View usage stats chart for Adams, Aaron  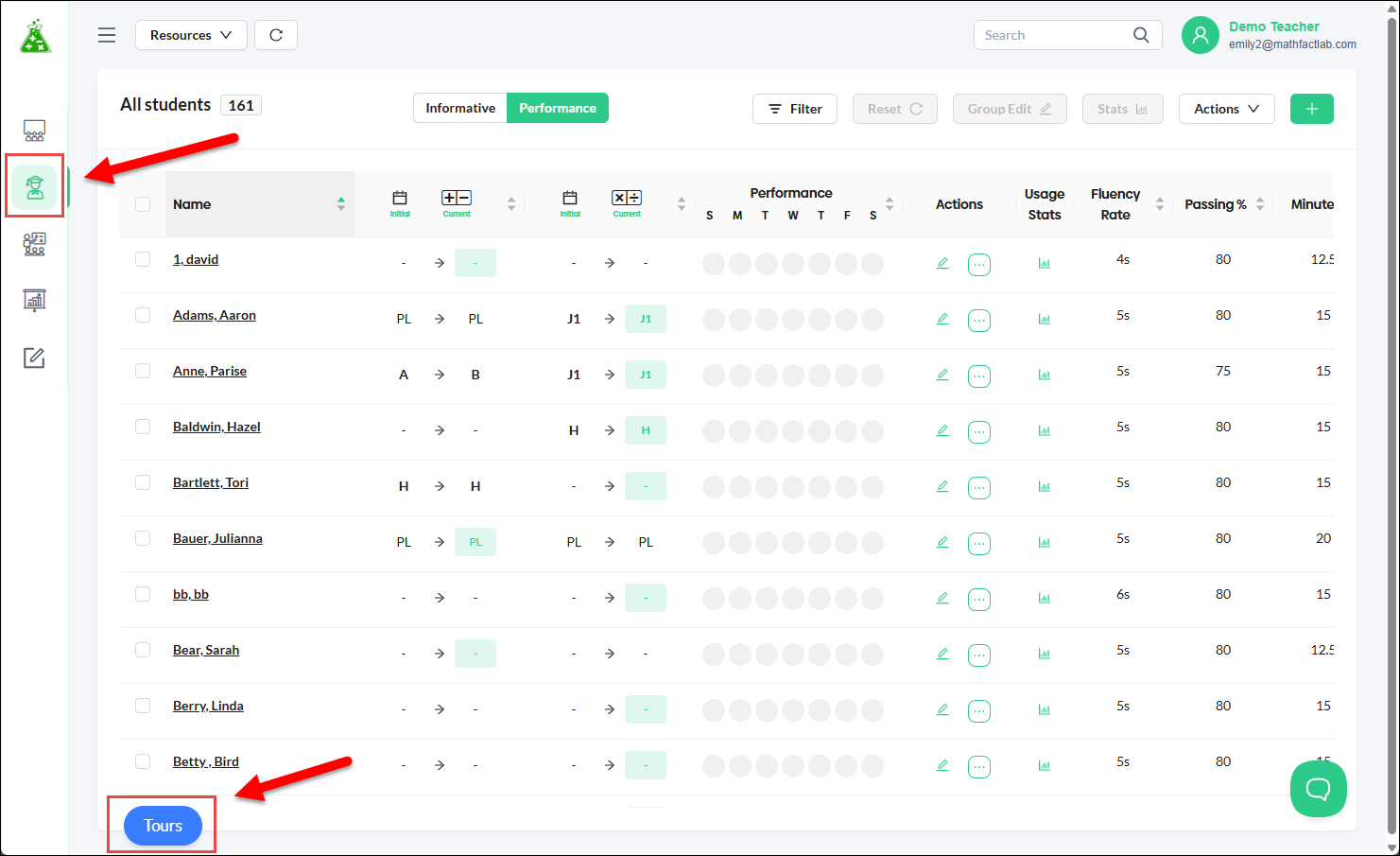pos(1045,319)
